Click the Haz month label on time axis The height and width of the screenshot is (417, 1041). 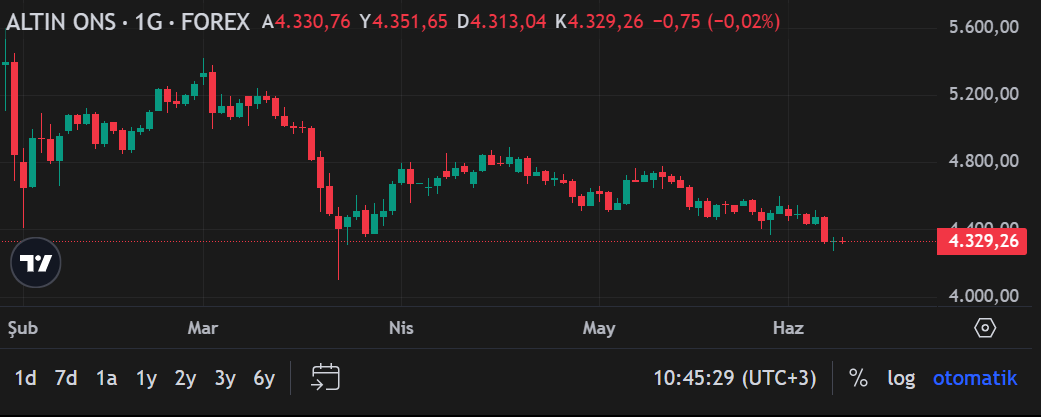(789, 328)
